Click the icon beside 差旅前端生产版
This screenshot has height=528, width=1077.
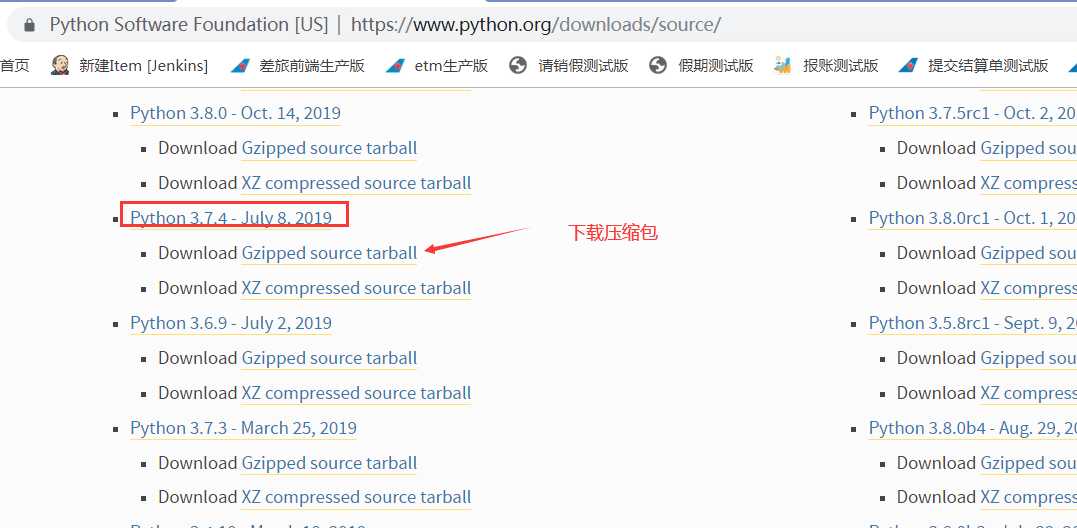click(x=239, y=66)
